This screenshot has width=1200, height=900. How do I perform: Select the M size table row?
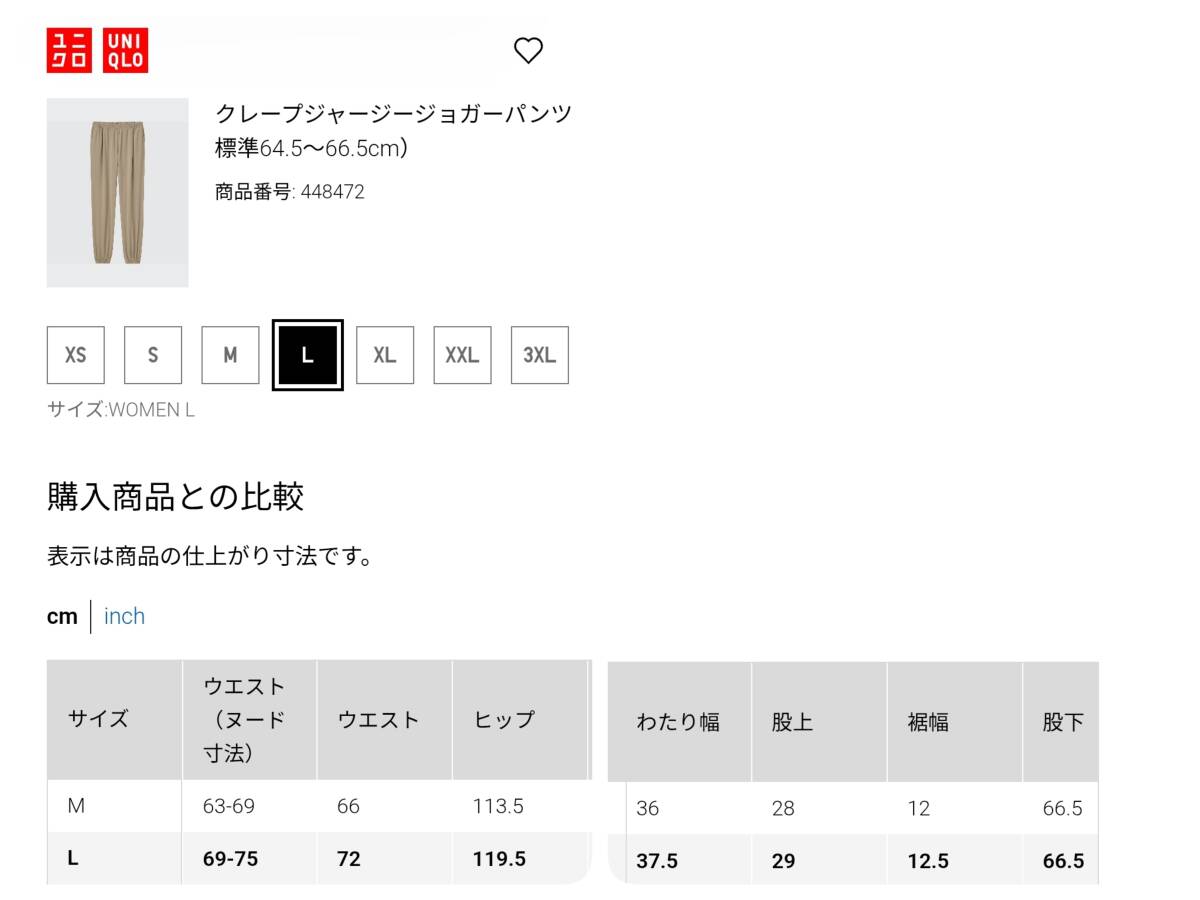point(318,806)
